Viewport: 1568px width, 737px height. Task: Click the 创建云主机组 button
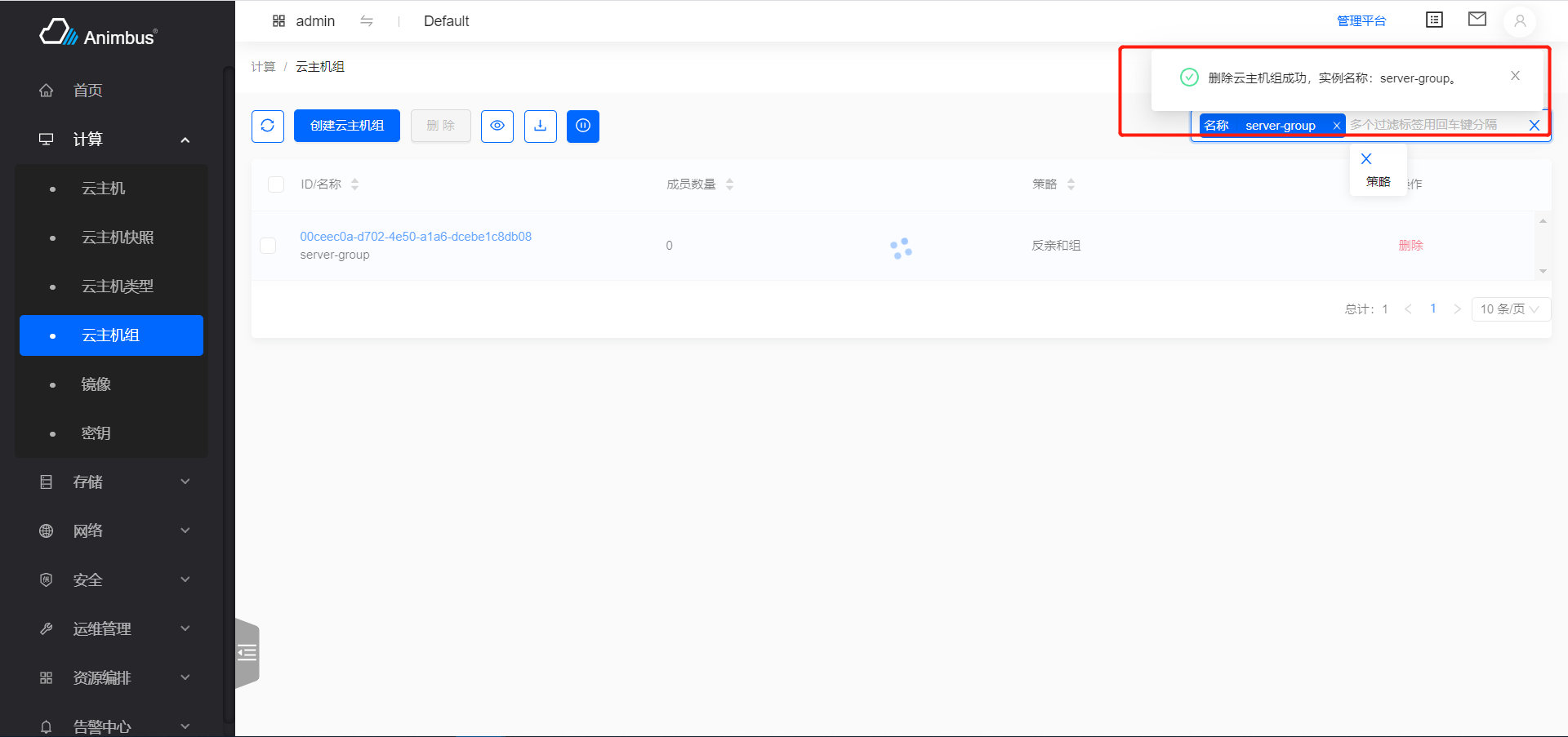tap(347, 126)
